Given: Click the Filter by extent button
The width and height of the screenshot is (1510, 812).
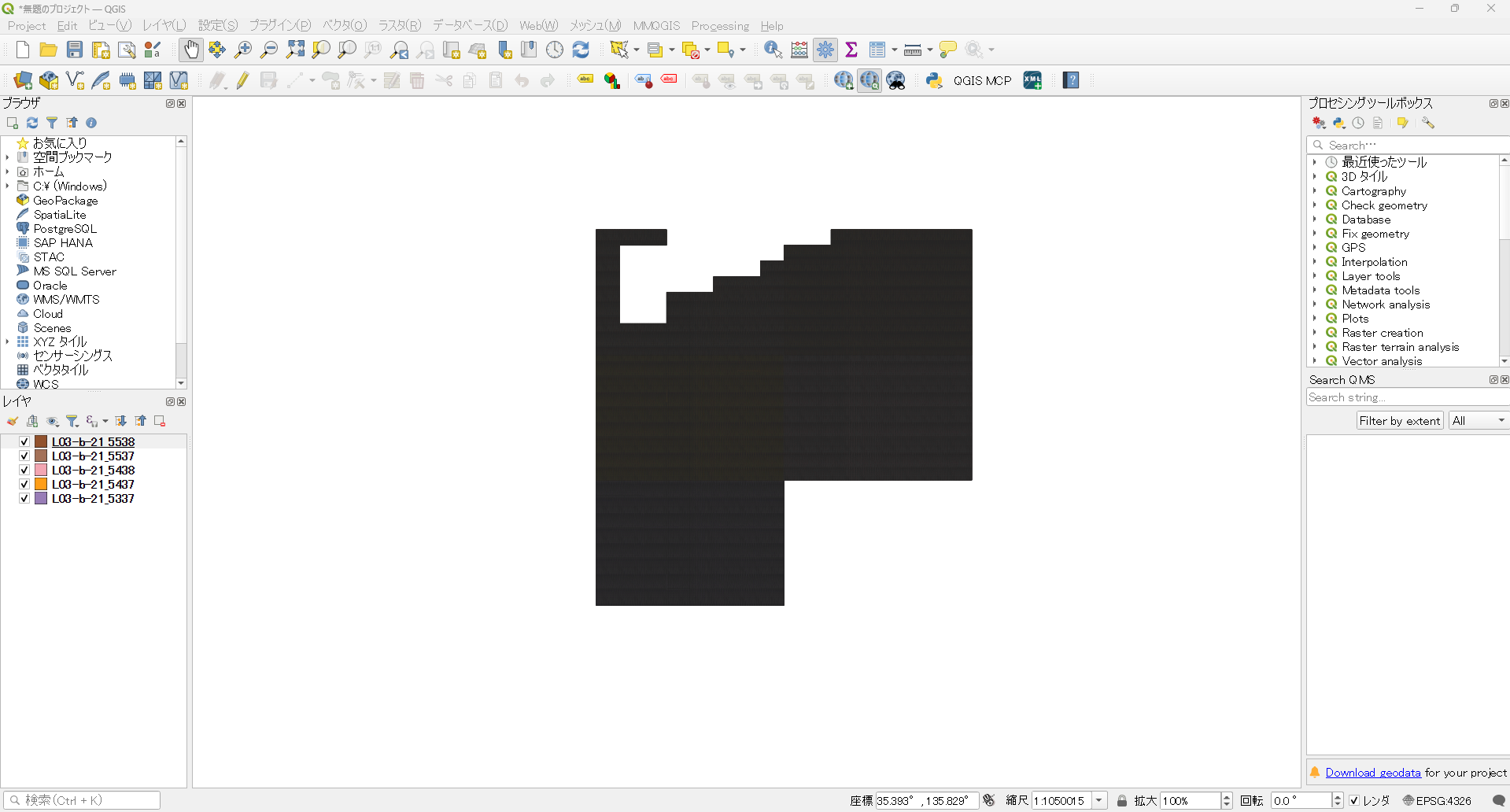Looking at the screenshot, I should pyautogui.click(x=1399, y=420).
